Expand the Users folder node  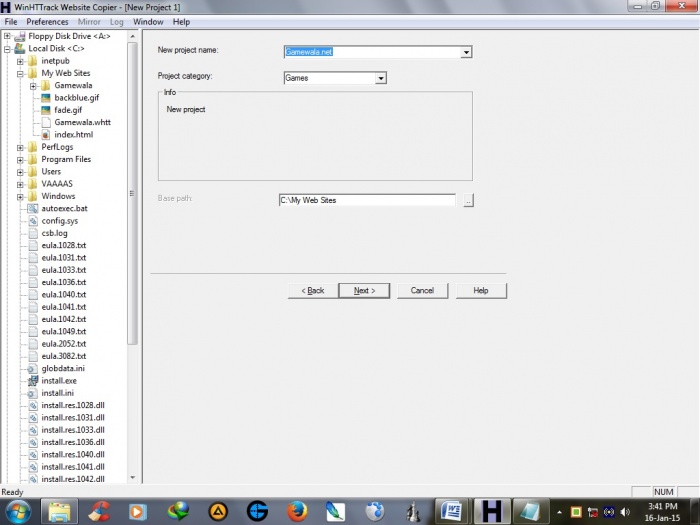pos(20,172)
